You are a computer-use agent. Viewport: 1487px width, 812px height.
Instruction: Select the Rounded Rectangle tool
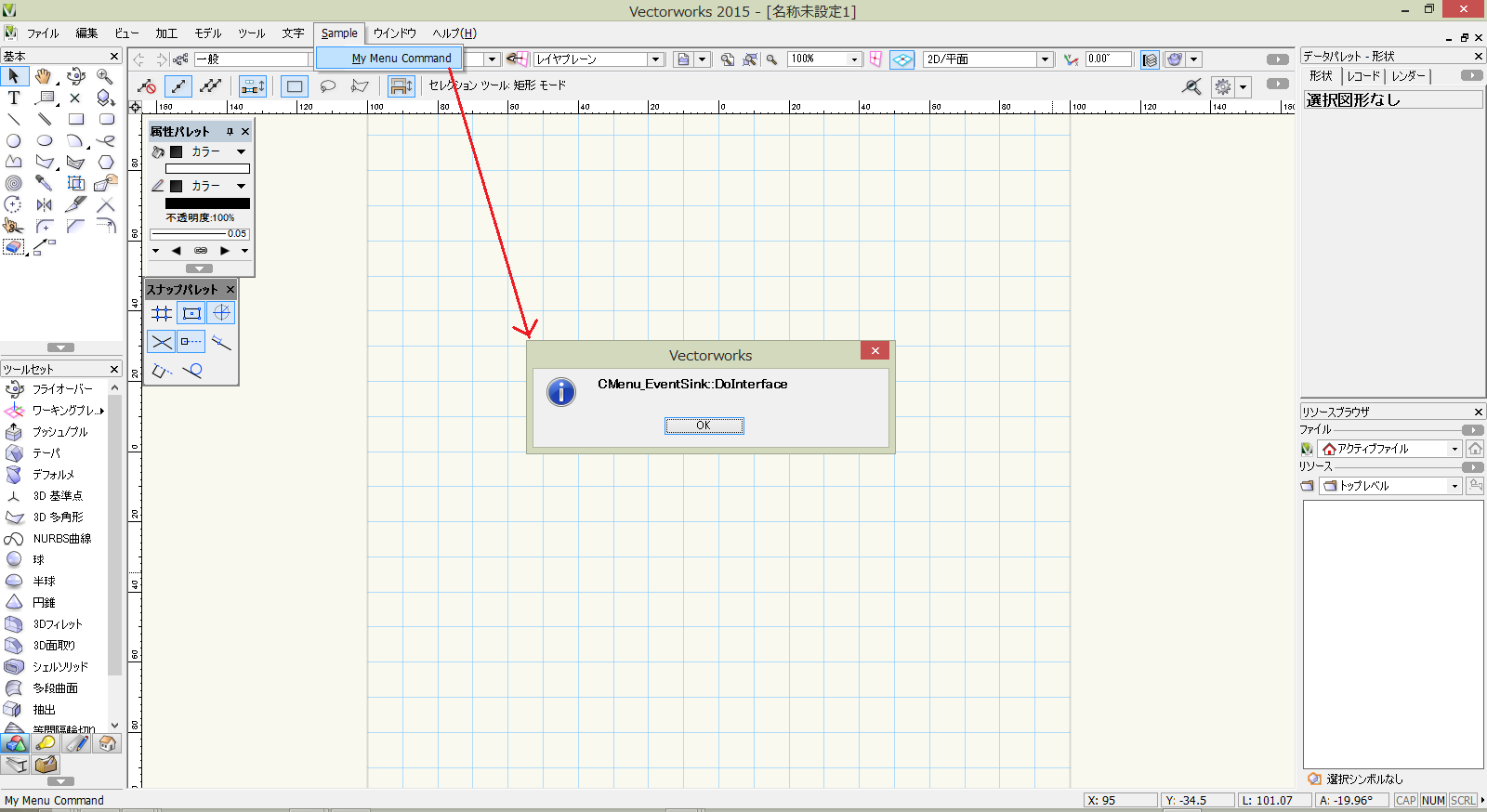[106, 119]
